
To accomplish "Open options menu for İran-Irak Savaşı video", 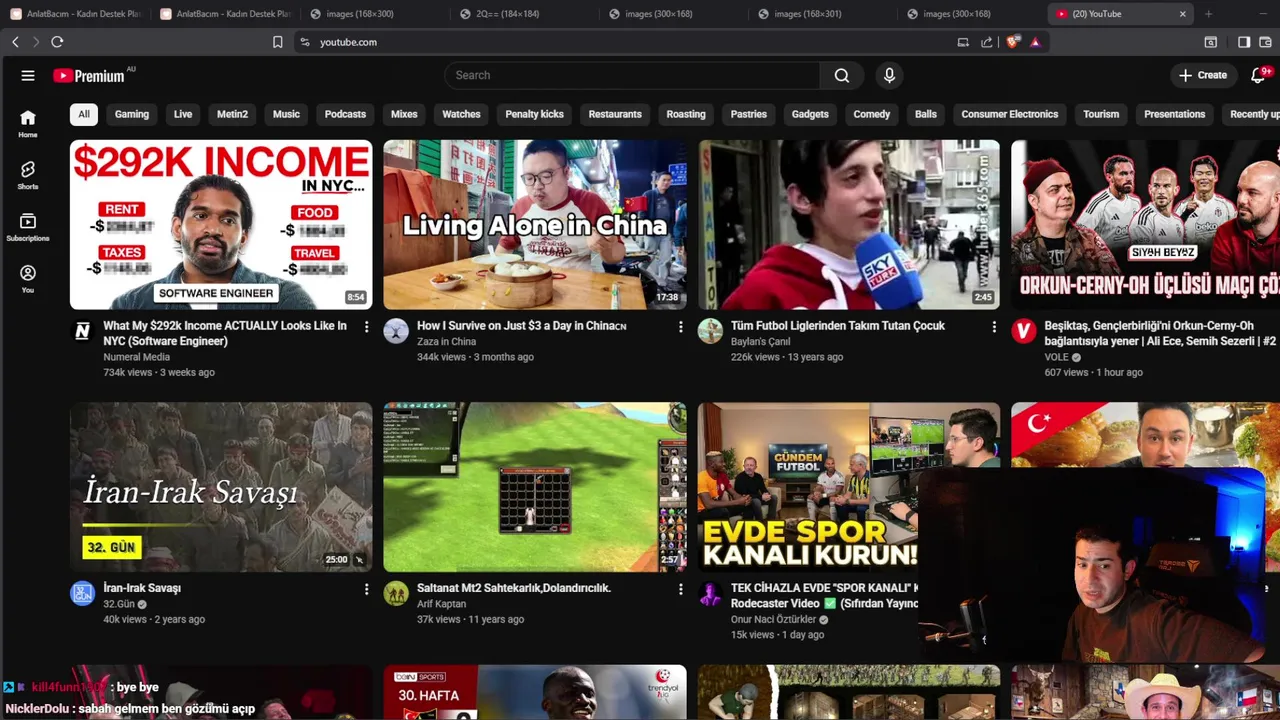I will (366, 590).
